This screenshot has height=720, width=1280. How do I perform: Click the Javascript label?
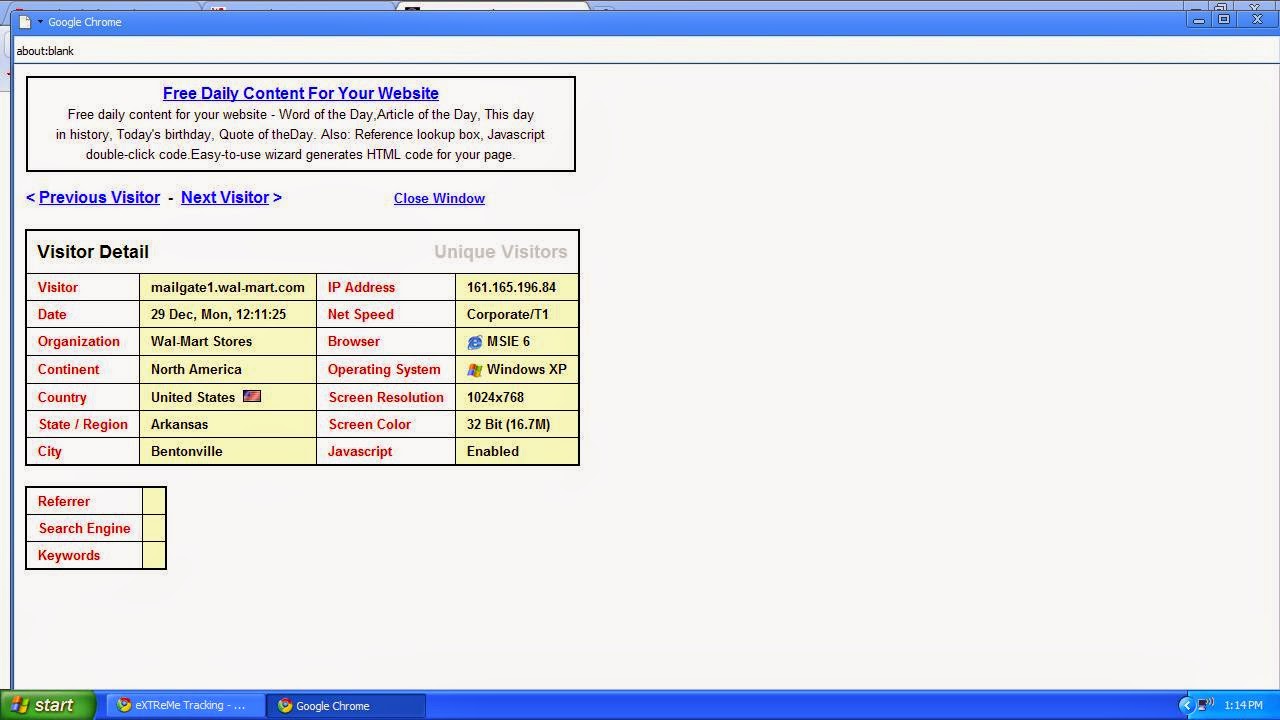point(360,451)
